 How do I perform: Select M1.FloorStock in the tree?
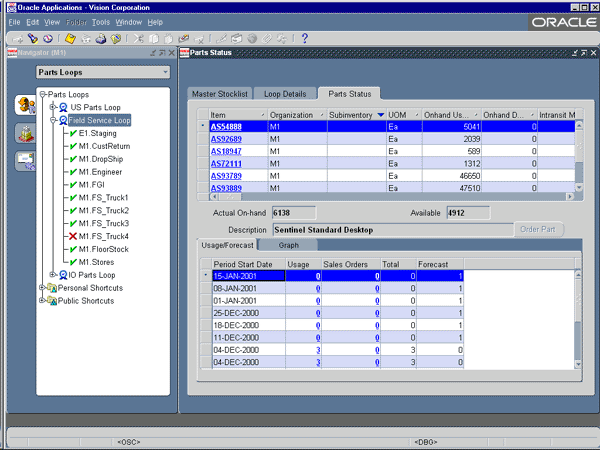click(x=104, y=249)
